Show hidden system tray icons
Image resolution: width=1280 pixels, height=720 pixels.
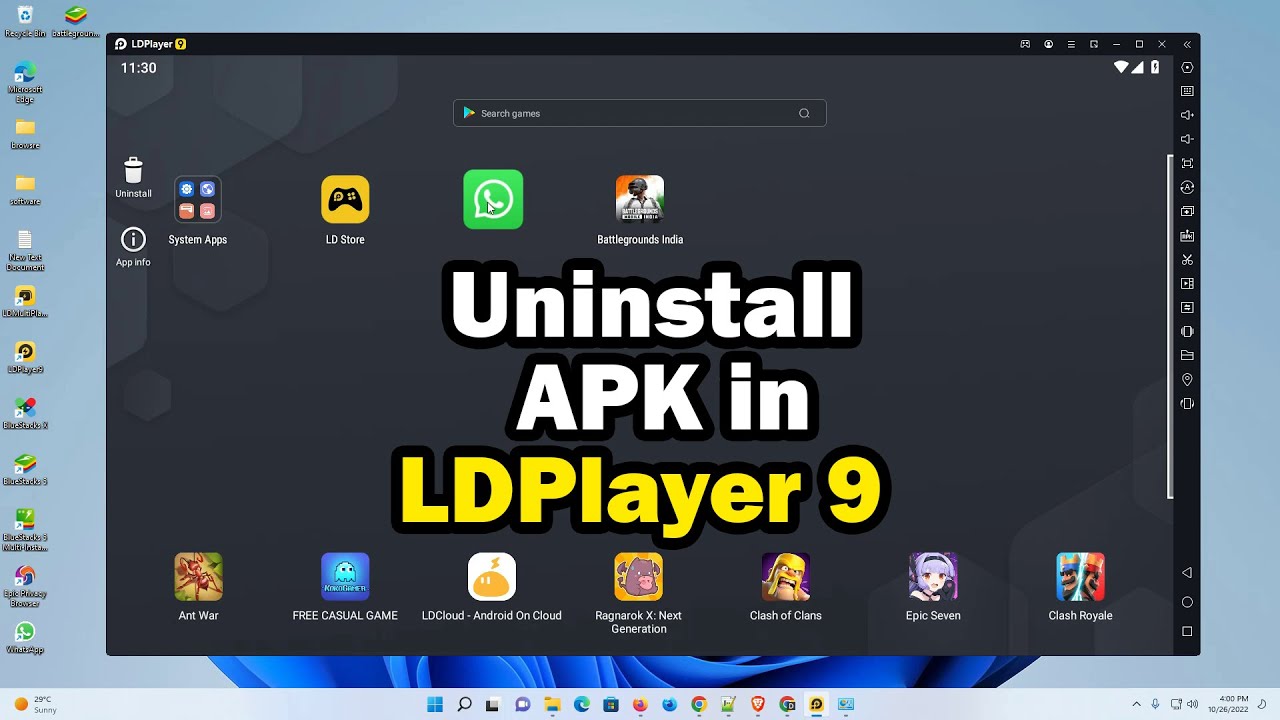(x=1136, y=705)
